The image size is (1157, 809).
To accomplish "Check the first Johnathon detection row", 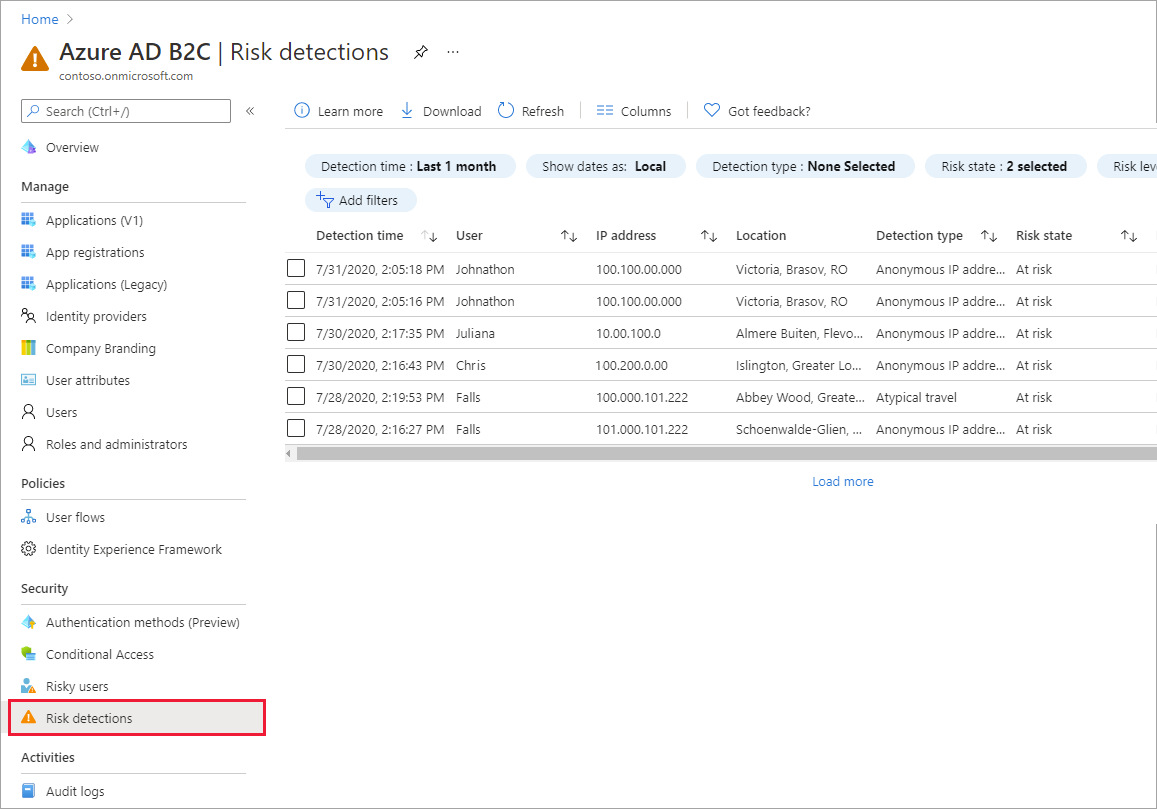I will 295,268.
